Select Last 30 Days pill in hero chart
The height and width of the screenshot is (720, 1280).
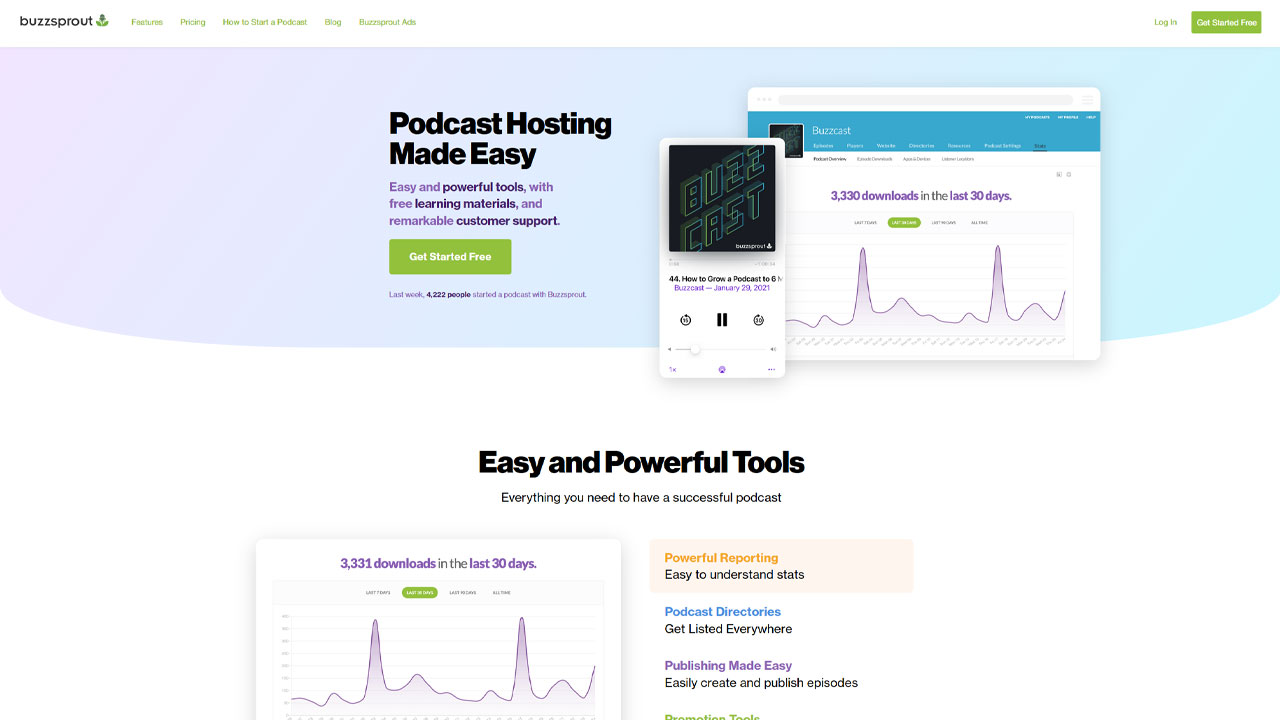pyautogui.click(x=904, y=223)
